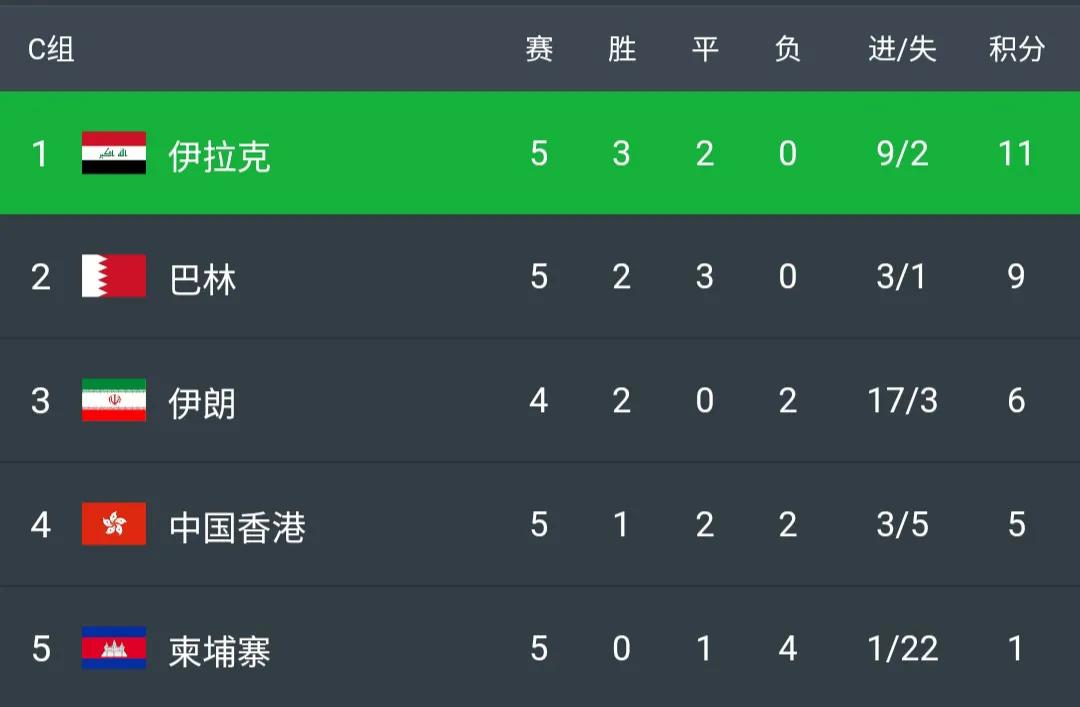Screen dimensions: 1080x707
Task: Click the 赛 matches played header
Action: tap(539, 49)
